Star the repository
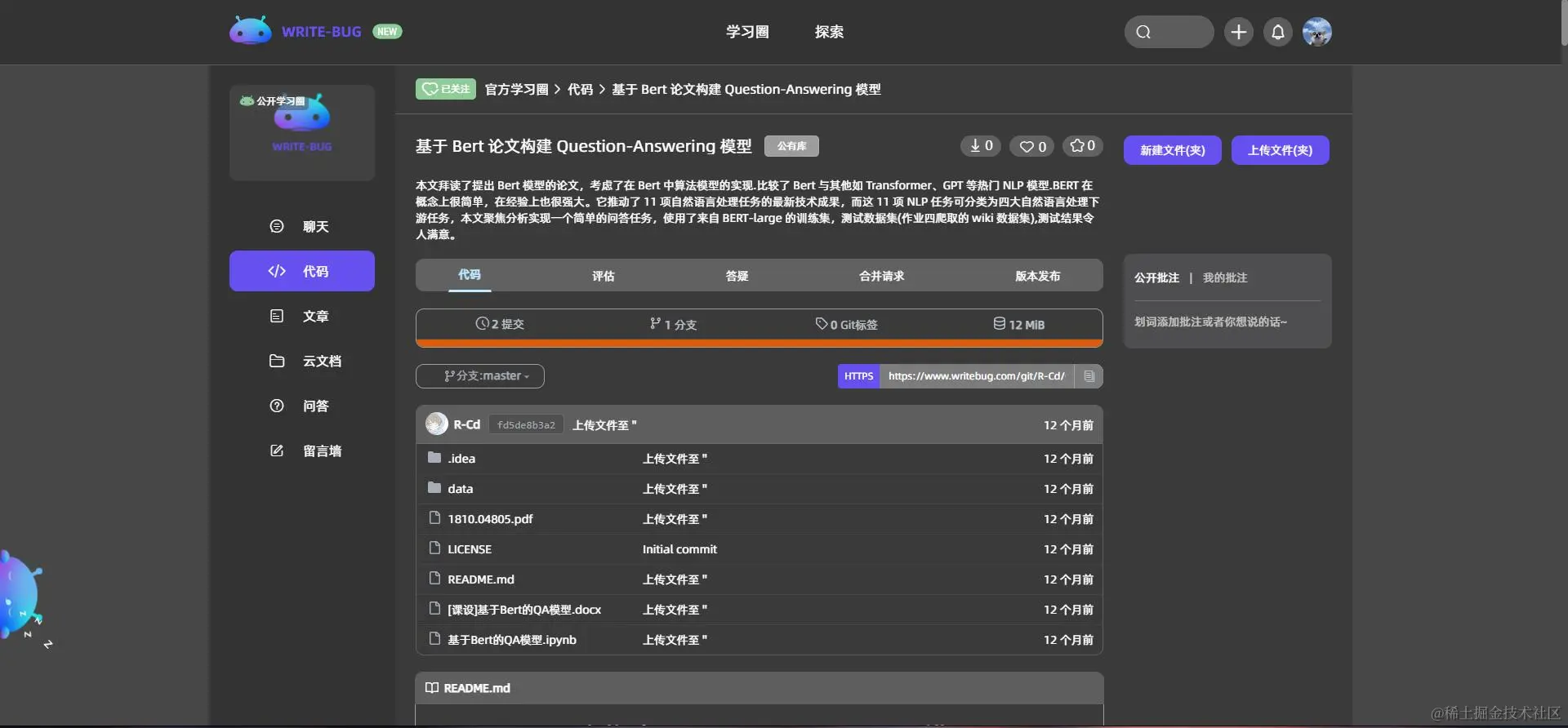Image resolution: width=1568 pixels, height=728 pixels. click(1083, 146)
